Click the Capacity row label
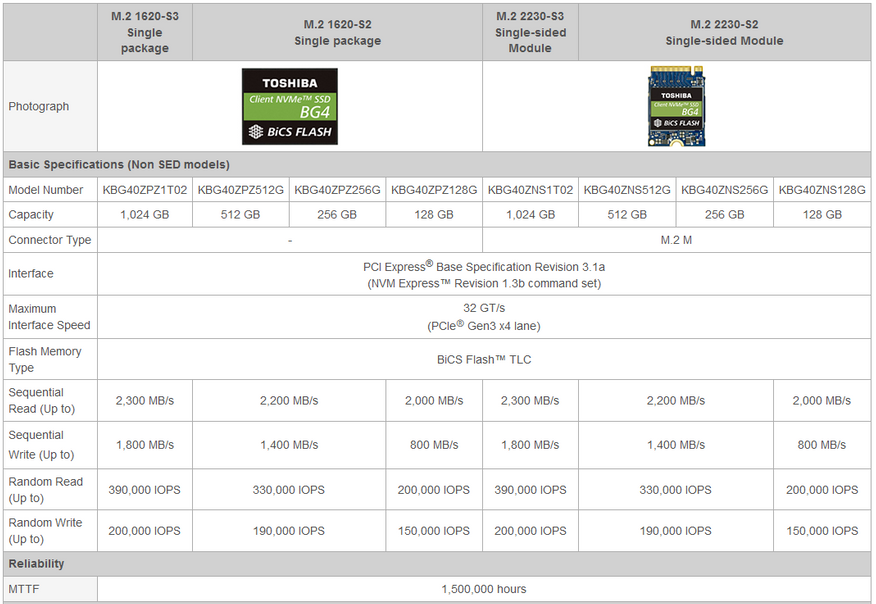 (x=31, y=215)
